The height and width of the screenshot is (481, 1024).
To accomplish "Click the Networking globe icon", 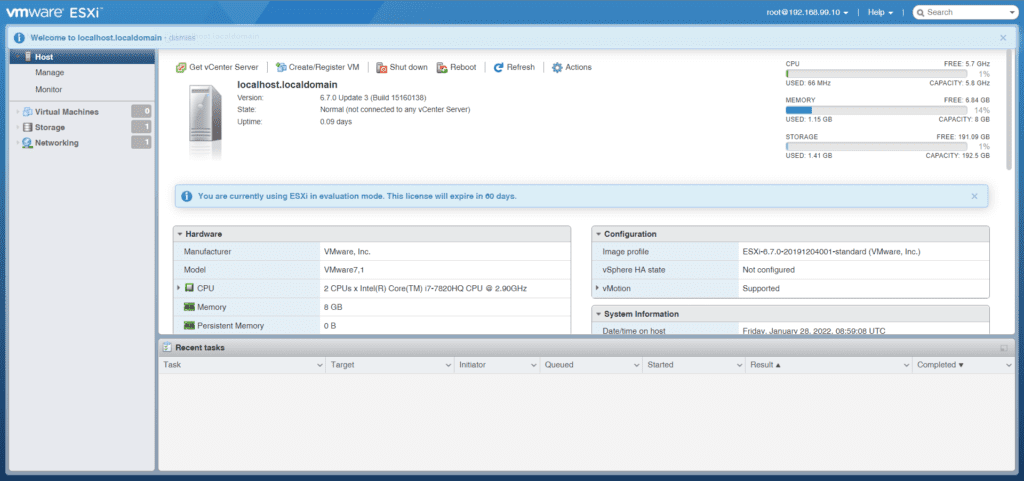I will pos(27,143).
